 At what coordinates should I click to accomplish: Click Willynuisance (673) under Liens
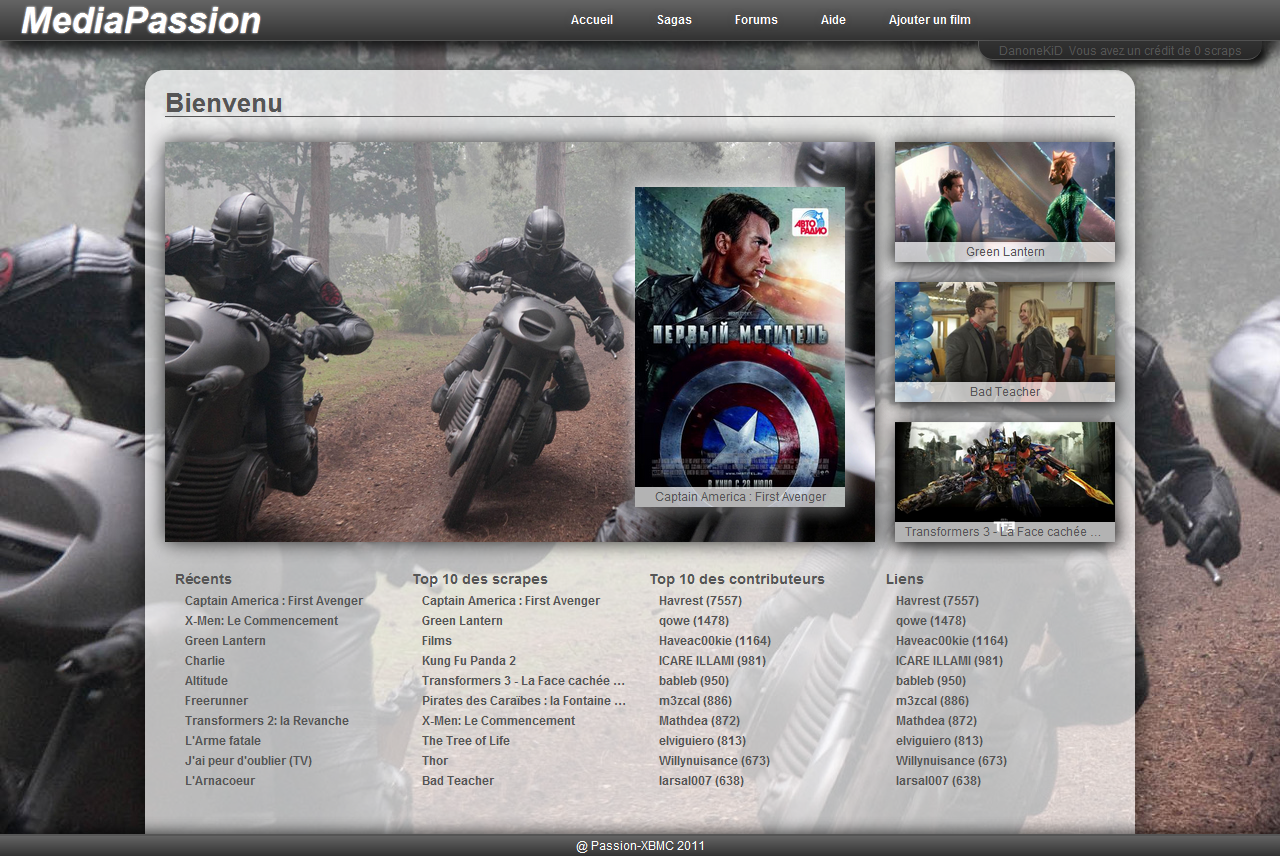(x=951, y=761)
